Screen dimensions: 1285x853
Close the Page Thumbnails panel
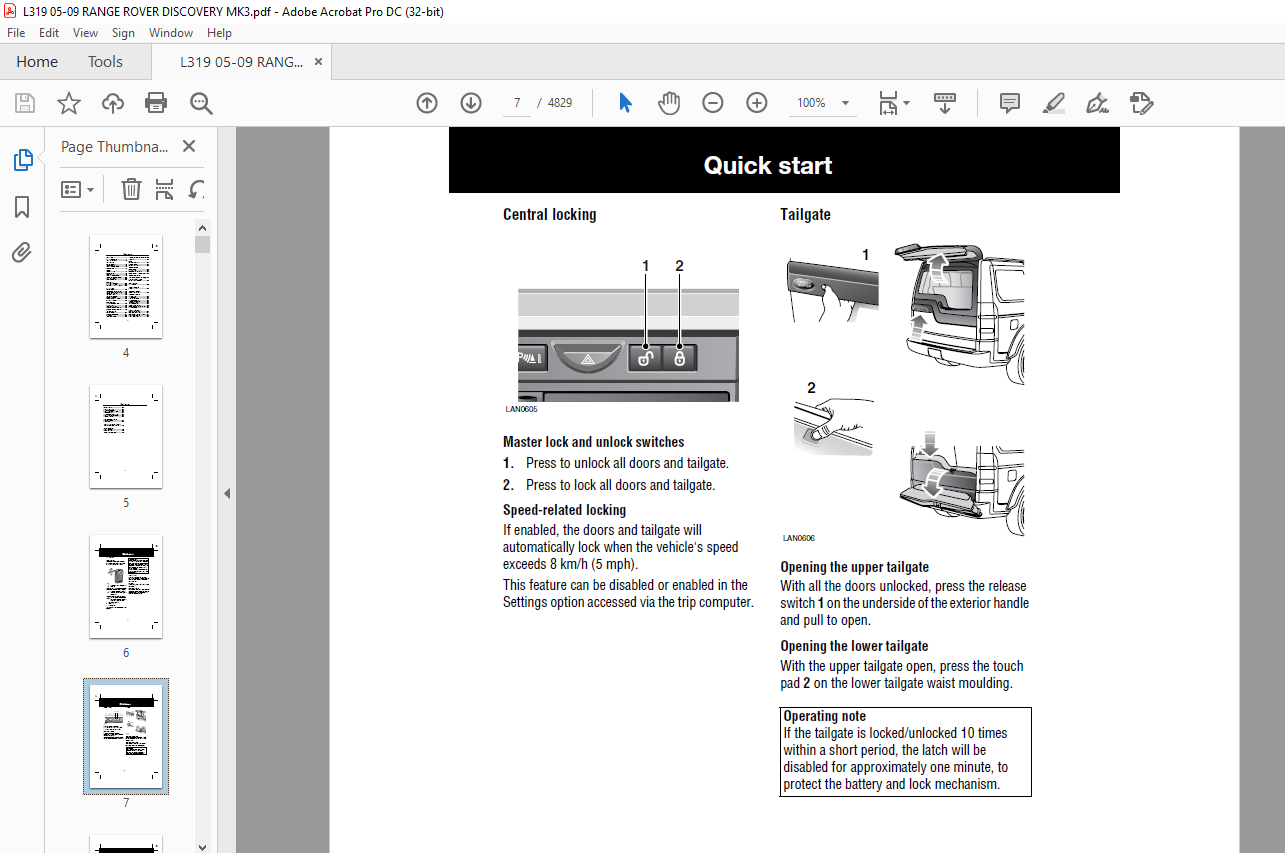[189, 146]
